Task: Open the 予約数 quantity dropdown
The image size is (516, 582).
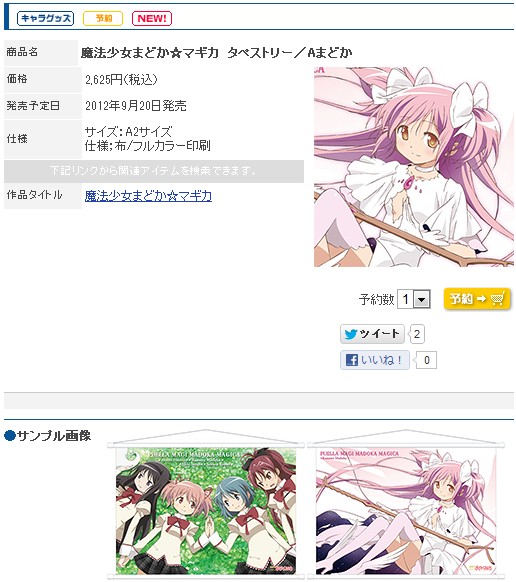Action: point(414,299)
